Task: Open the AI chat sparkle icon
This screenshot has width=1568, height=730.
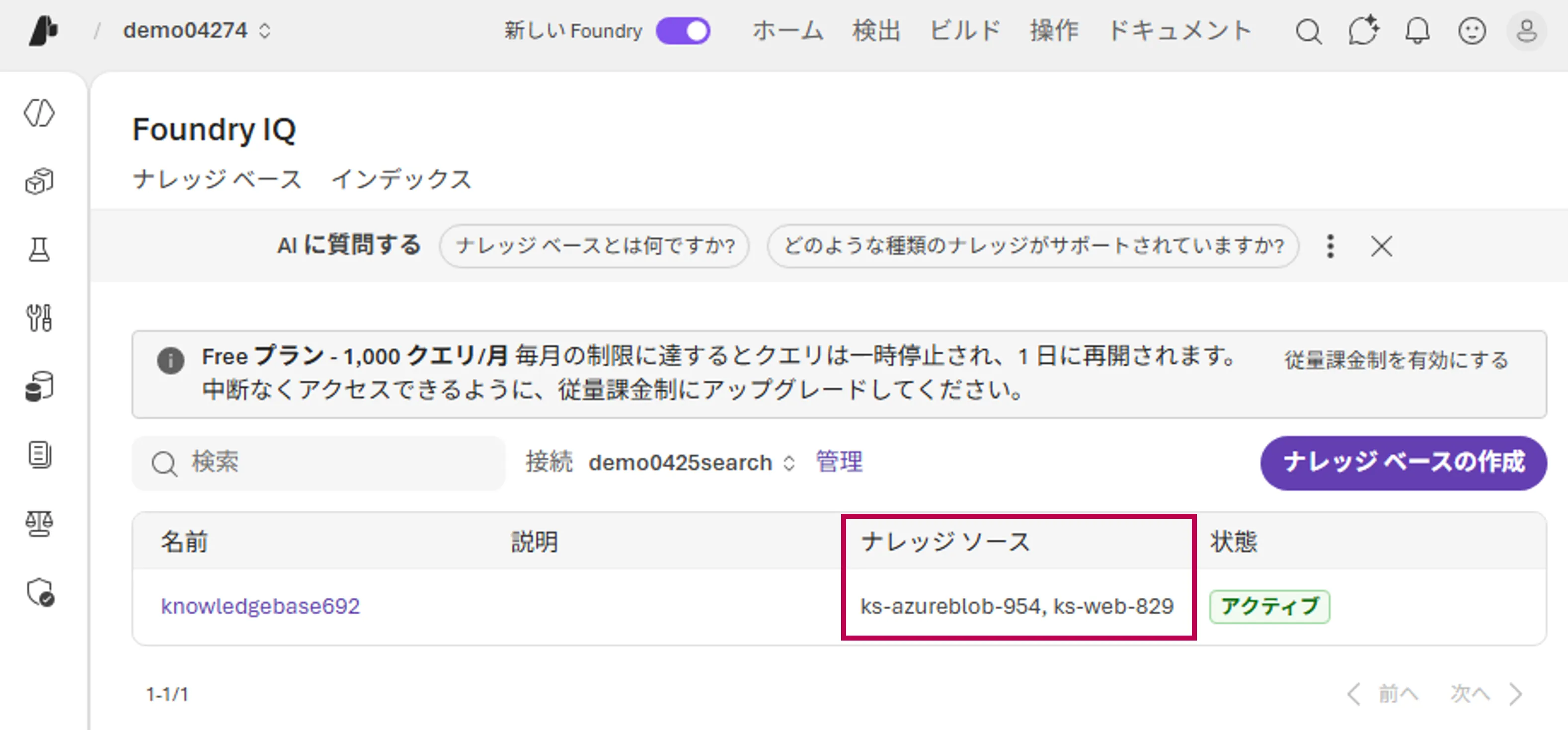Action: 1363,30
